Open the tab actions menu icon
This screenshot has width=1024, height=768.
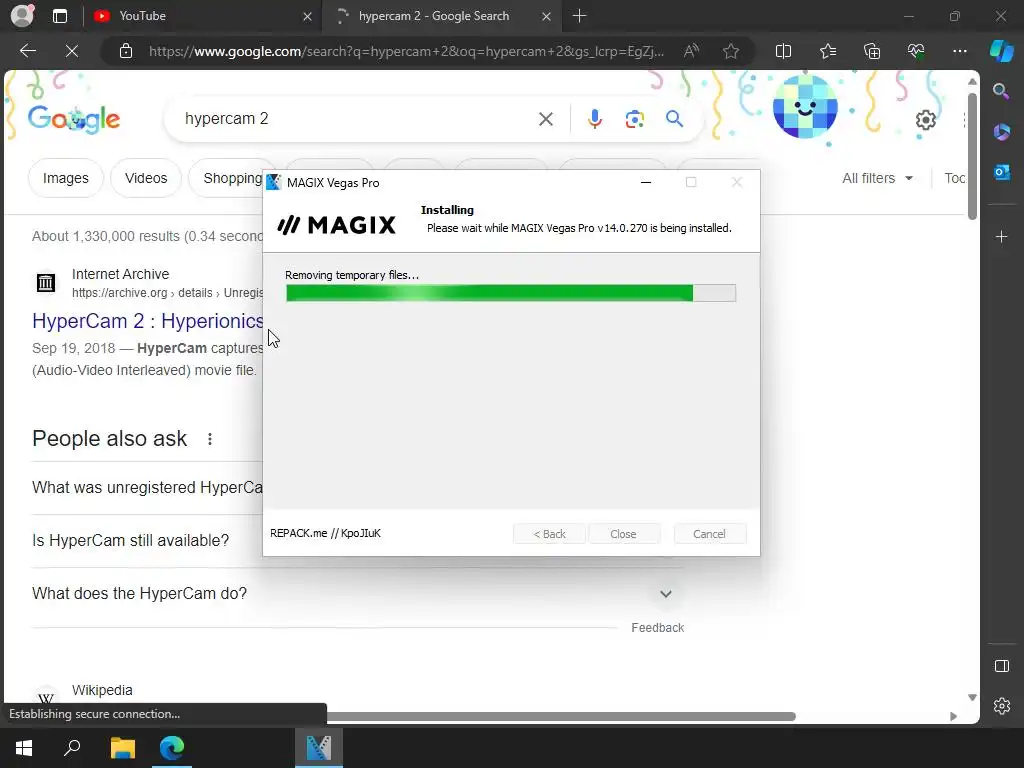click(x=59, y=16)
